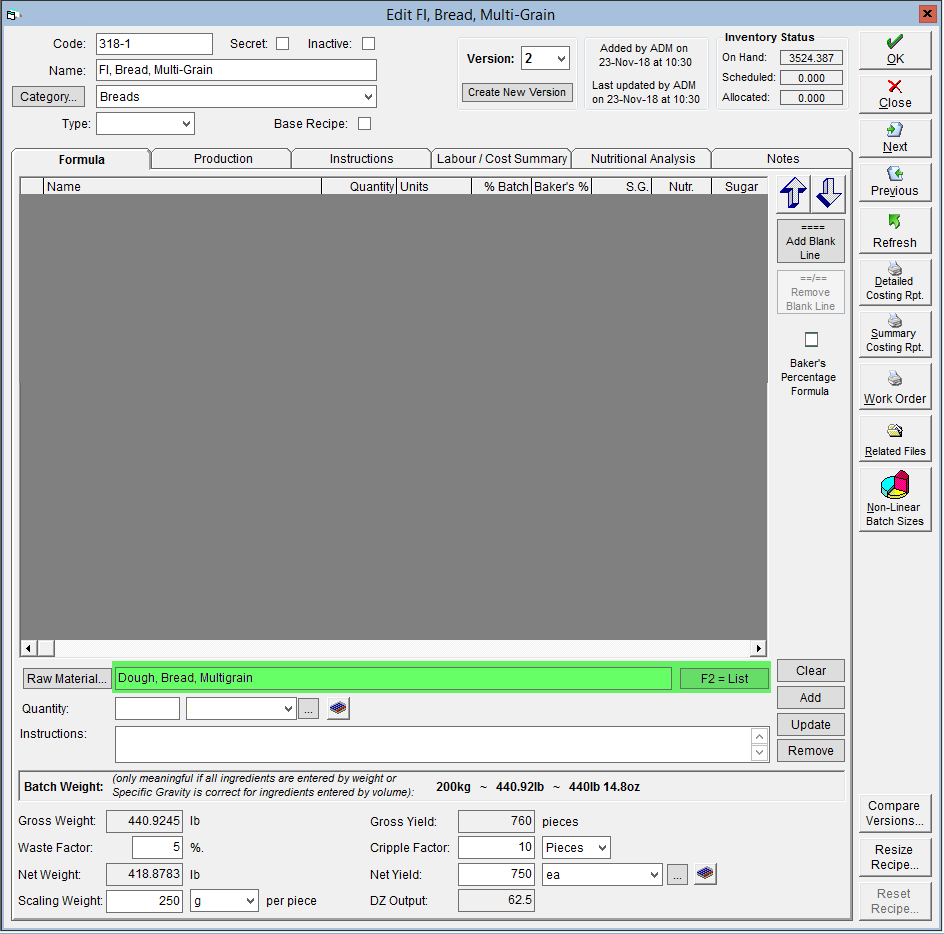Print the Summary Costing Rpt.
The height and width of the screenshot is (934, 944).
(895, 334)
